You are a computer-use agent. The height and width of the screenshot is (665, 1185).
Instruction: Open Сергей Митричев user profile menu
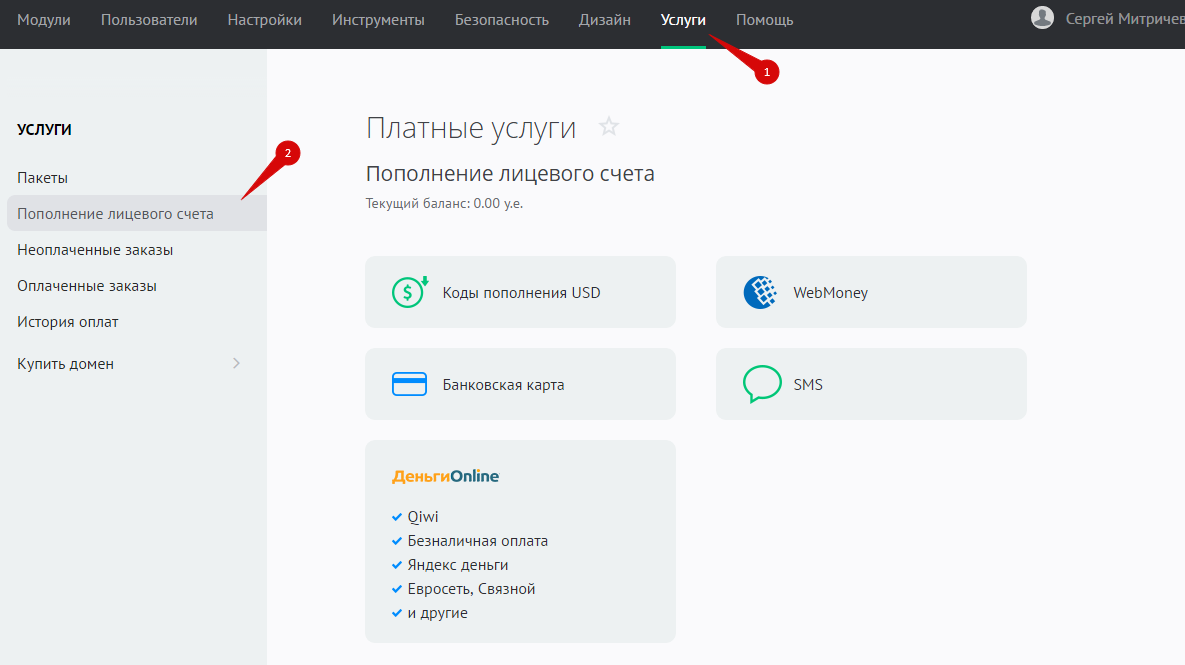tap(1124, 20)
